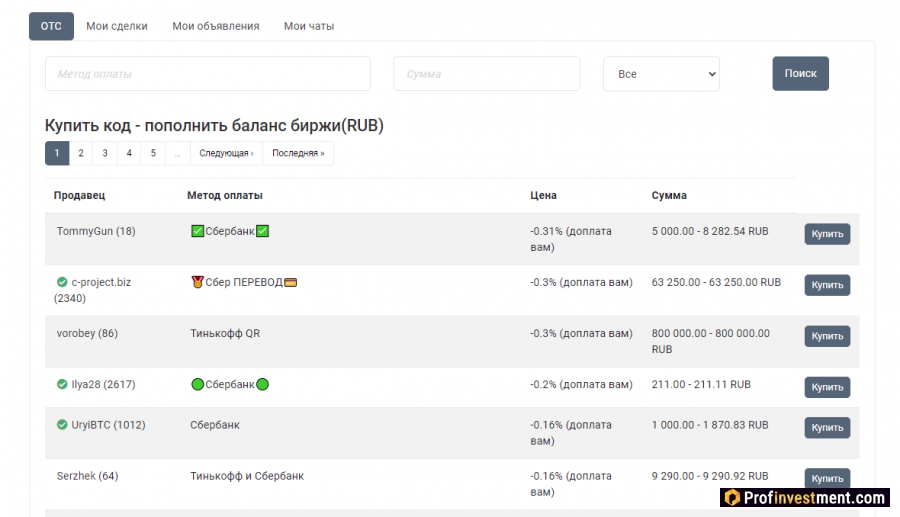The width and height of the screenshot is (900, 517).
Task: Open the Мои сделки tab
Action: point(117,26)
